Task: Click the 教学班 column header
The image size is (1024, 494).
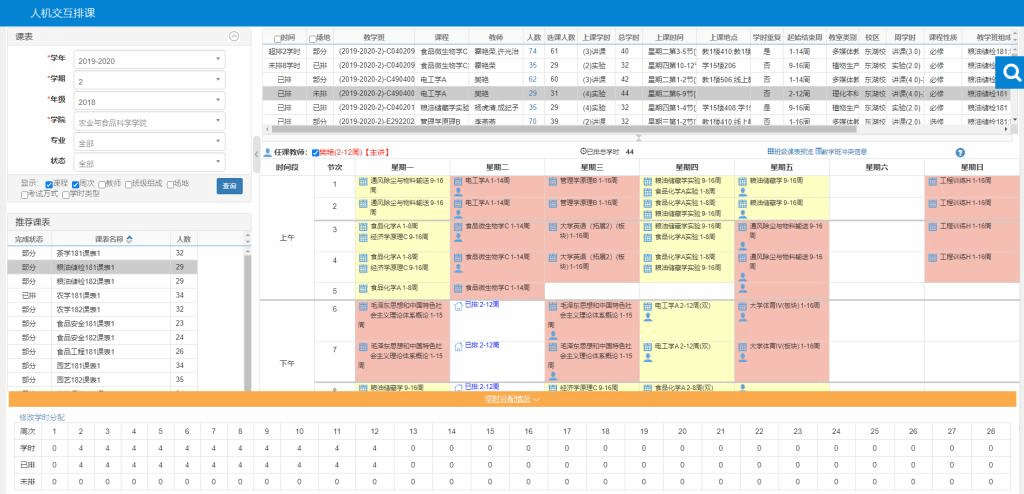Action: (376, 37)
